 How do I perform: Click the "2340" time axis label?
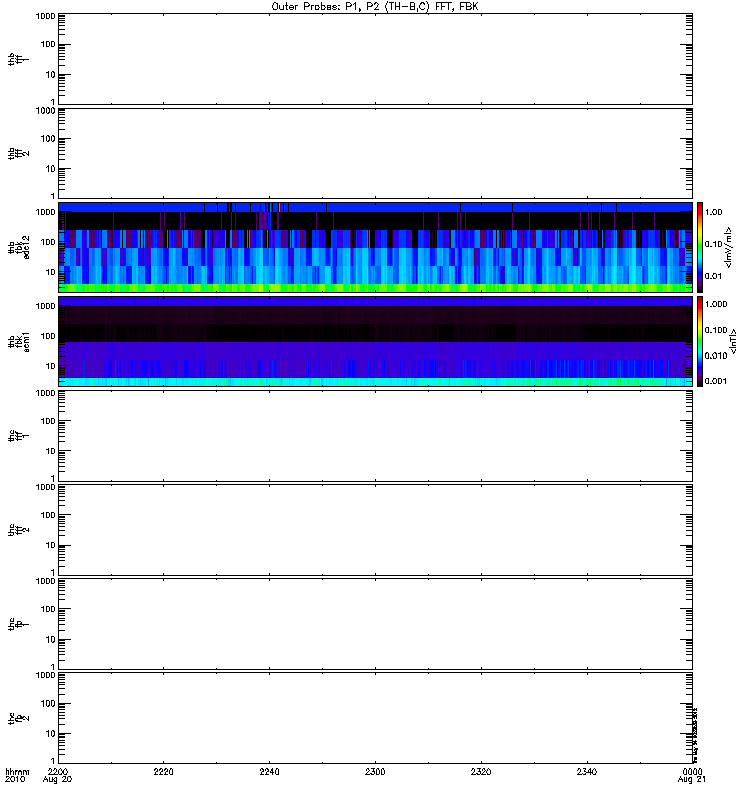click(x=587, y=772)
